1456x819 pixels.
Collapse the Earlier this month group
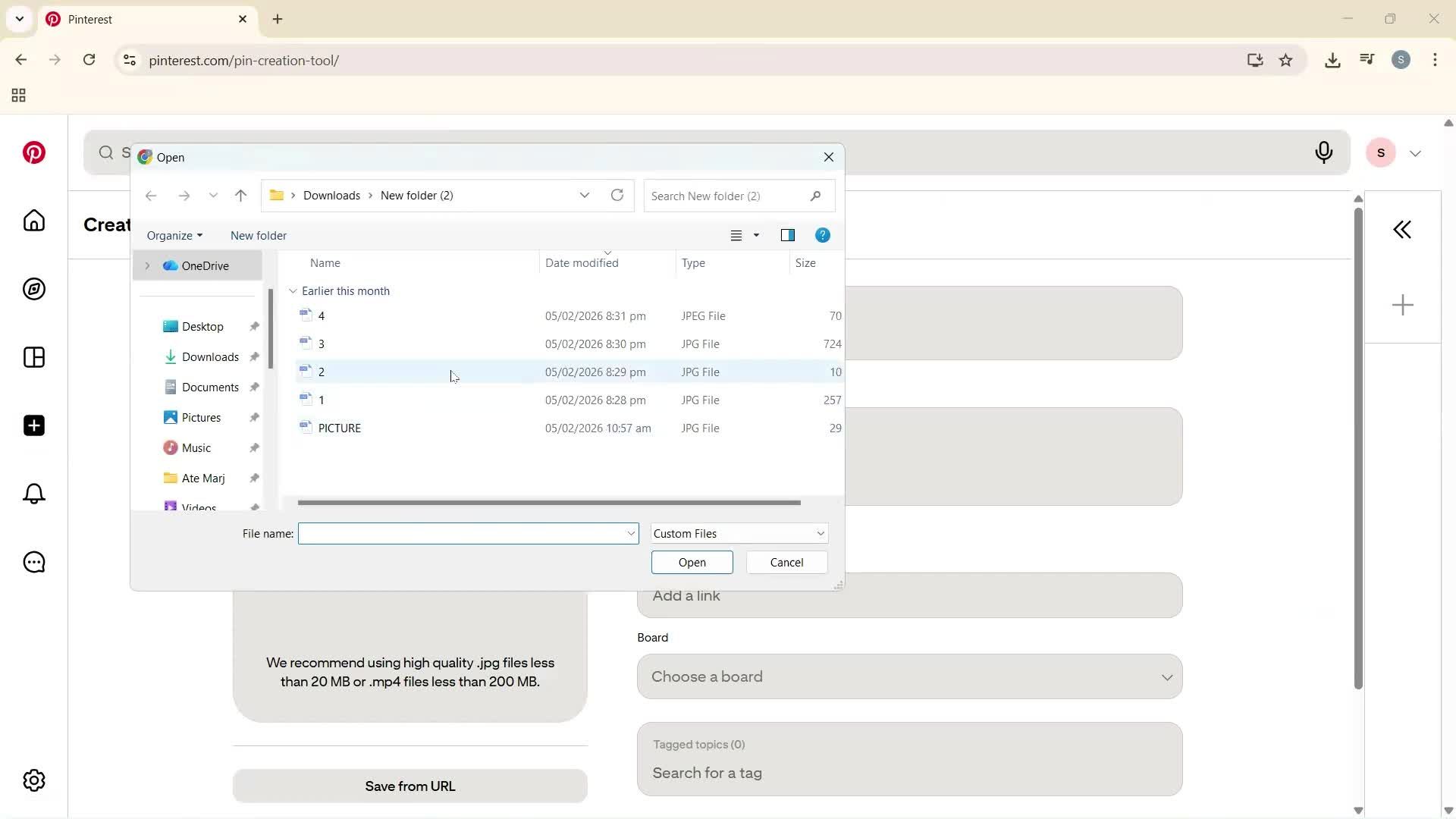coord(293,290)
